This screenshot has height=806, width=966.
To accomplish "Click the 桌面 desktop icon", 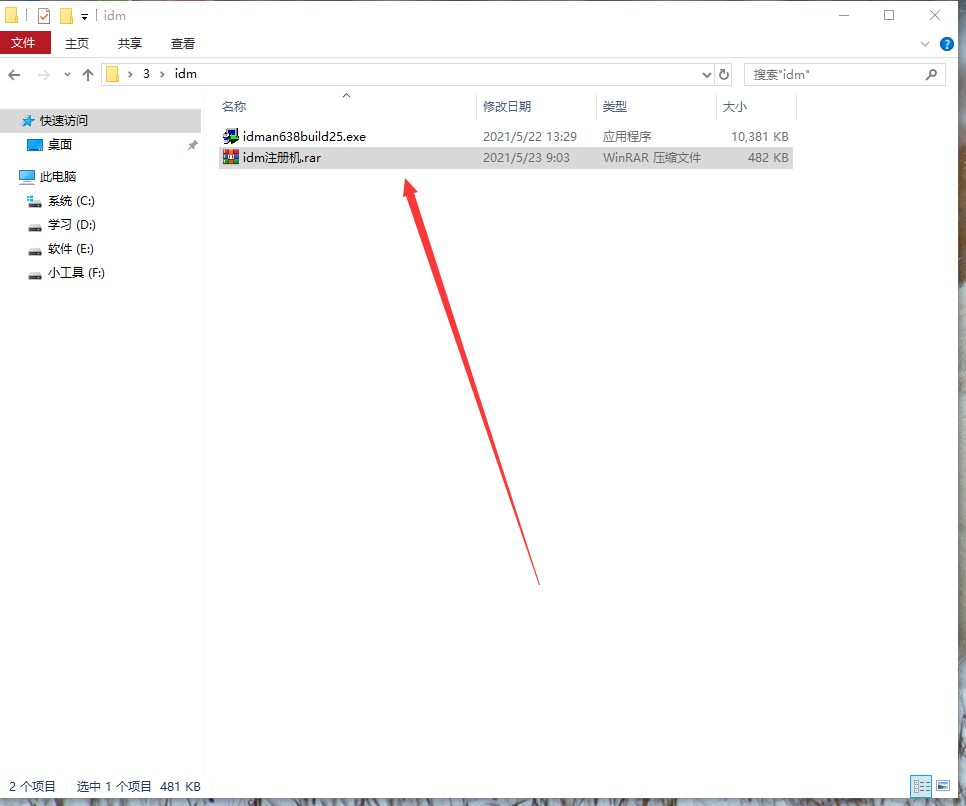I will pyautogui.click(x=35, y=145).
